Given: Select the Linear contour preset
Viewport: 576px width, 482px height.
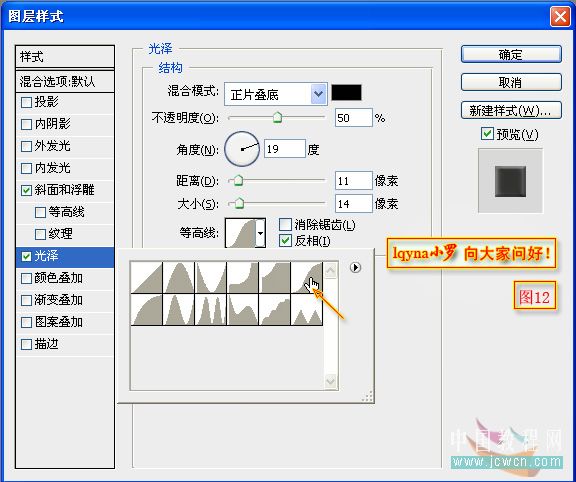Looking at the screenshot, I should (x=147, y=277).
